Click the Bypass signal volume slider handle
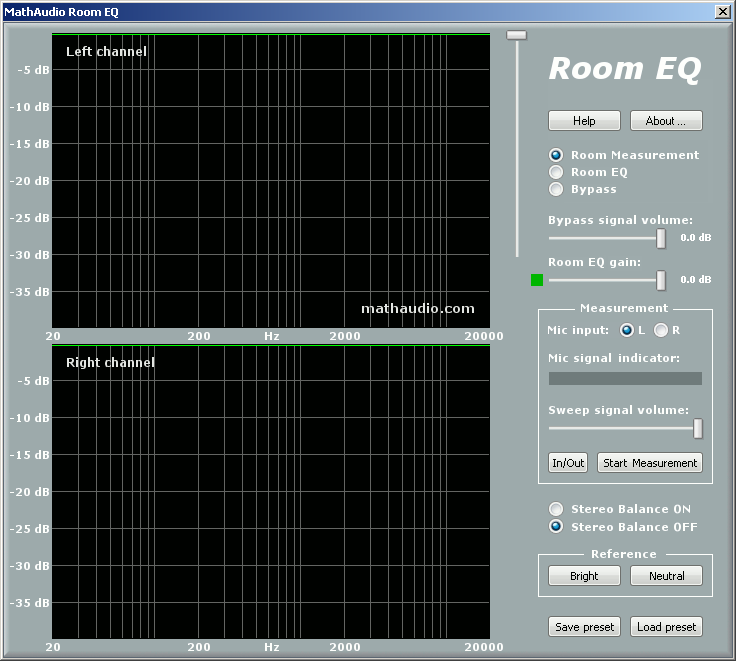 click(x=661, y=238)
